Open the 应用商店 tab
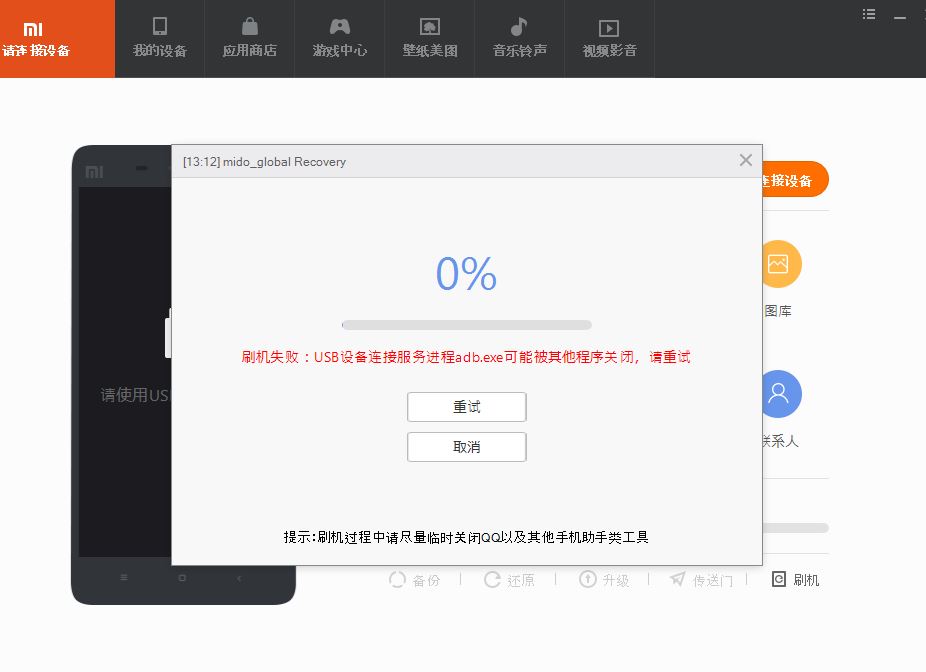This screenshot has height=672, width=926. pos(250,38)
